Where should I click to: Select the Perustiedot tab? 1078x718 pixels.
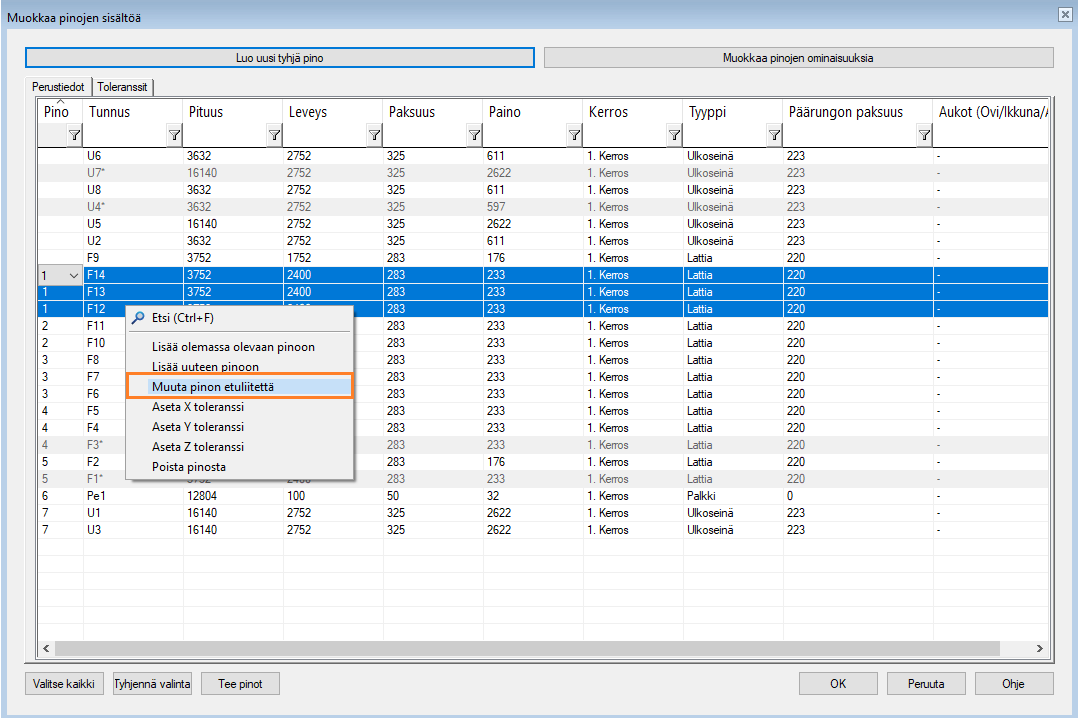59,87
